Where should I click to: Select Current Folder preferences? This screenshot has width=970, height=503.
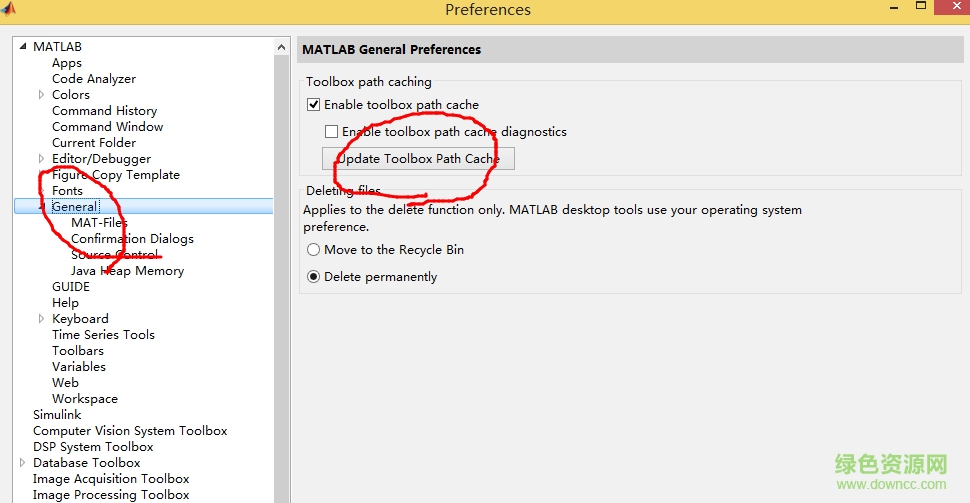point(94,143)
